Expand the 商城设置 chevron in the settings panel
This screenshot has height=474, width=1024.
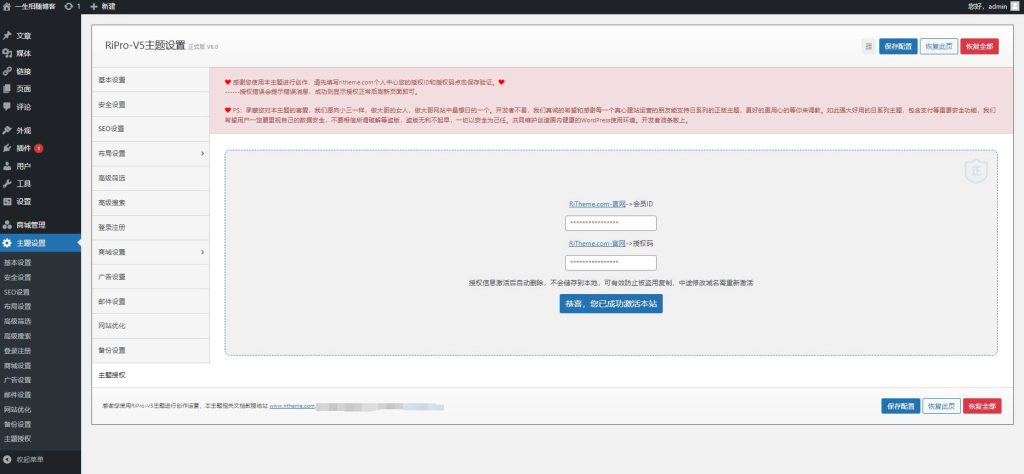coord(202,252)
